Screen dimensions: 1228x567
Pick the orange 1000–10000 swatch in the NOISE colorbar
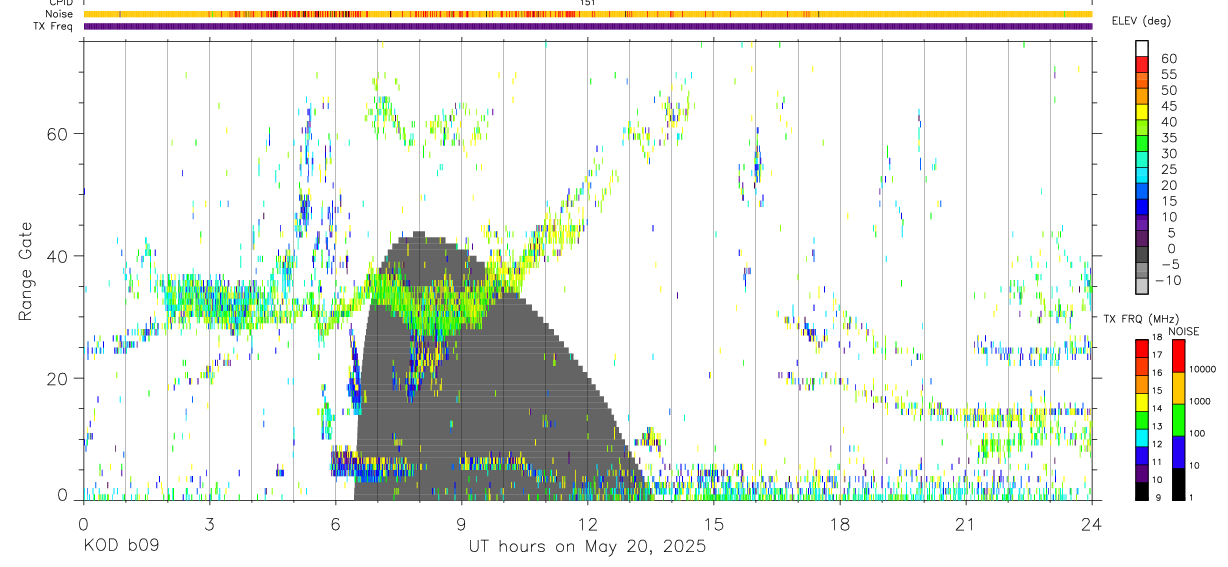point(1178,388)
